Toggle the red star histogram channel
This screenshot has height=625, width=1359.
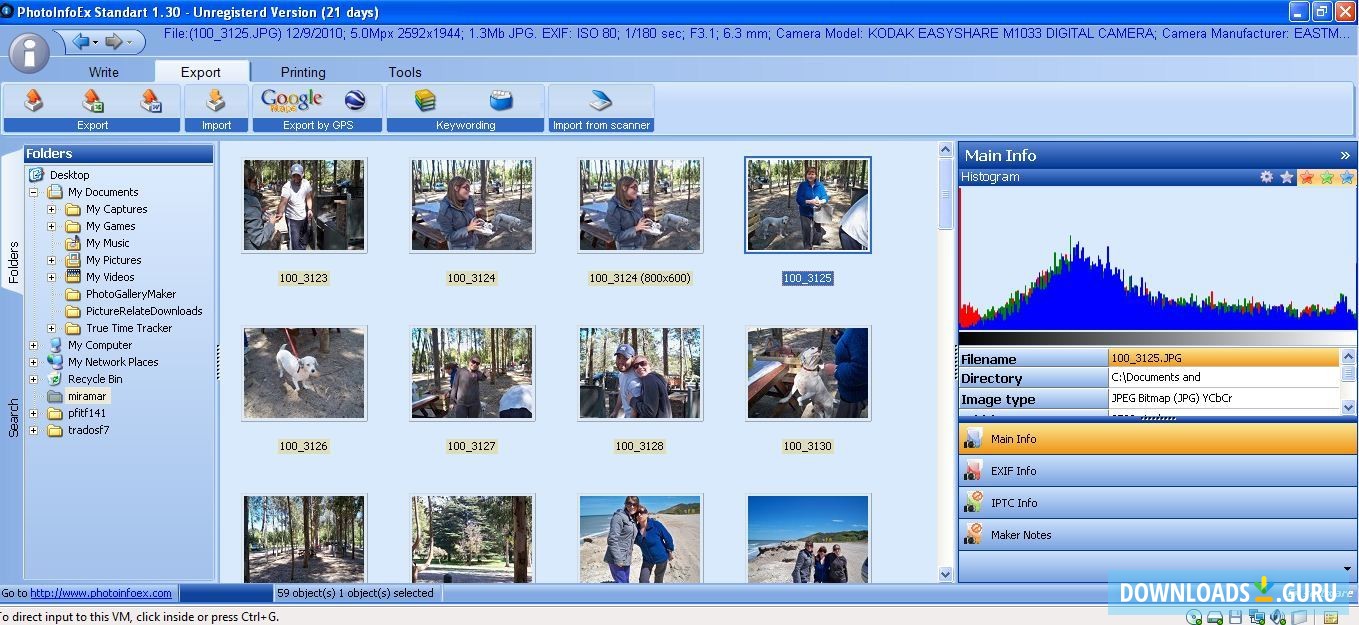point(1307,177)
